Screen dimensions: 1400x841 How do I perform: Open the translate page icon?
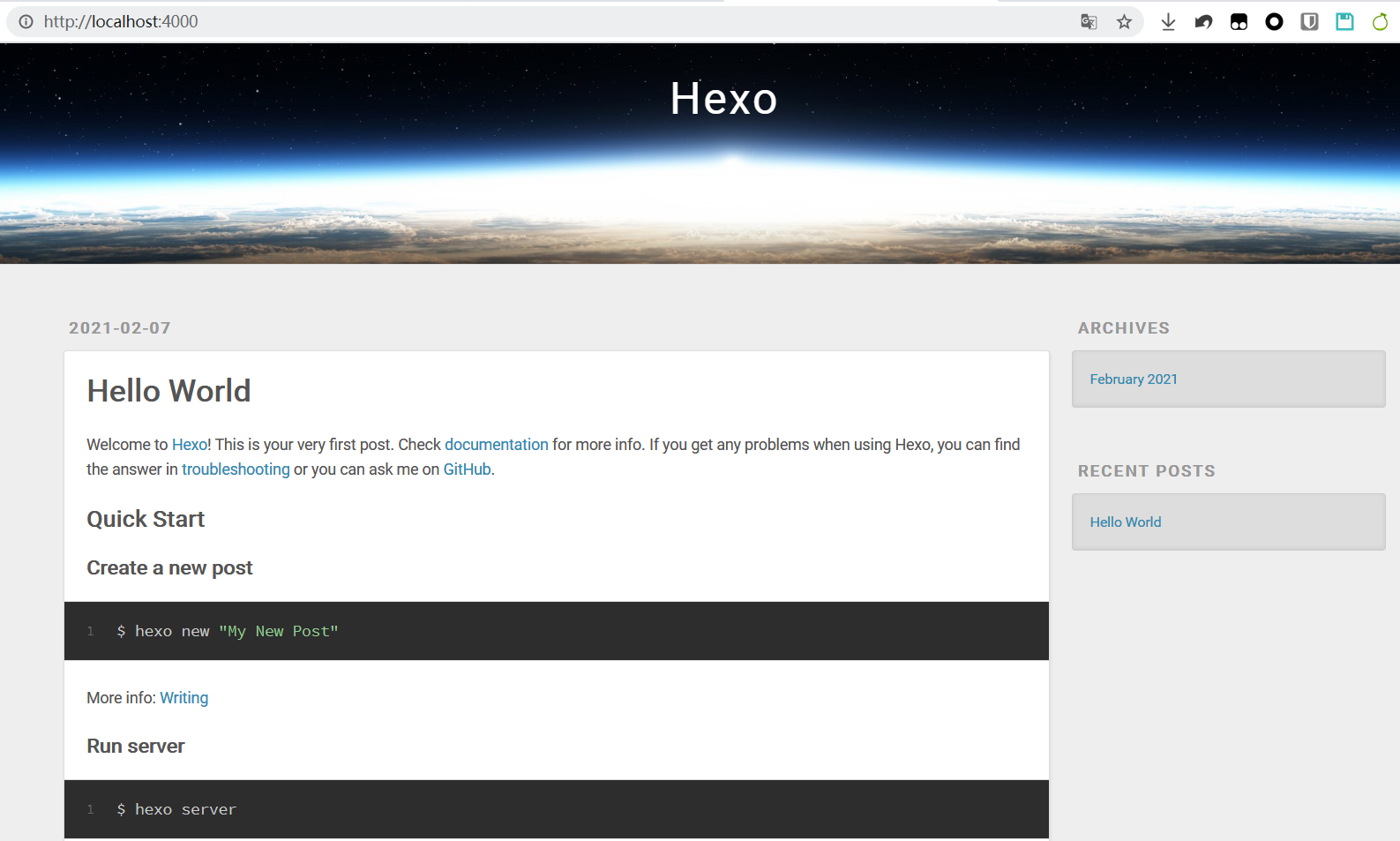click(1089, 22)
